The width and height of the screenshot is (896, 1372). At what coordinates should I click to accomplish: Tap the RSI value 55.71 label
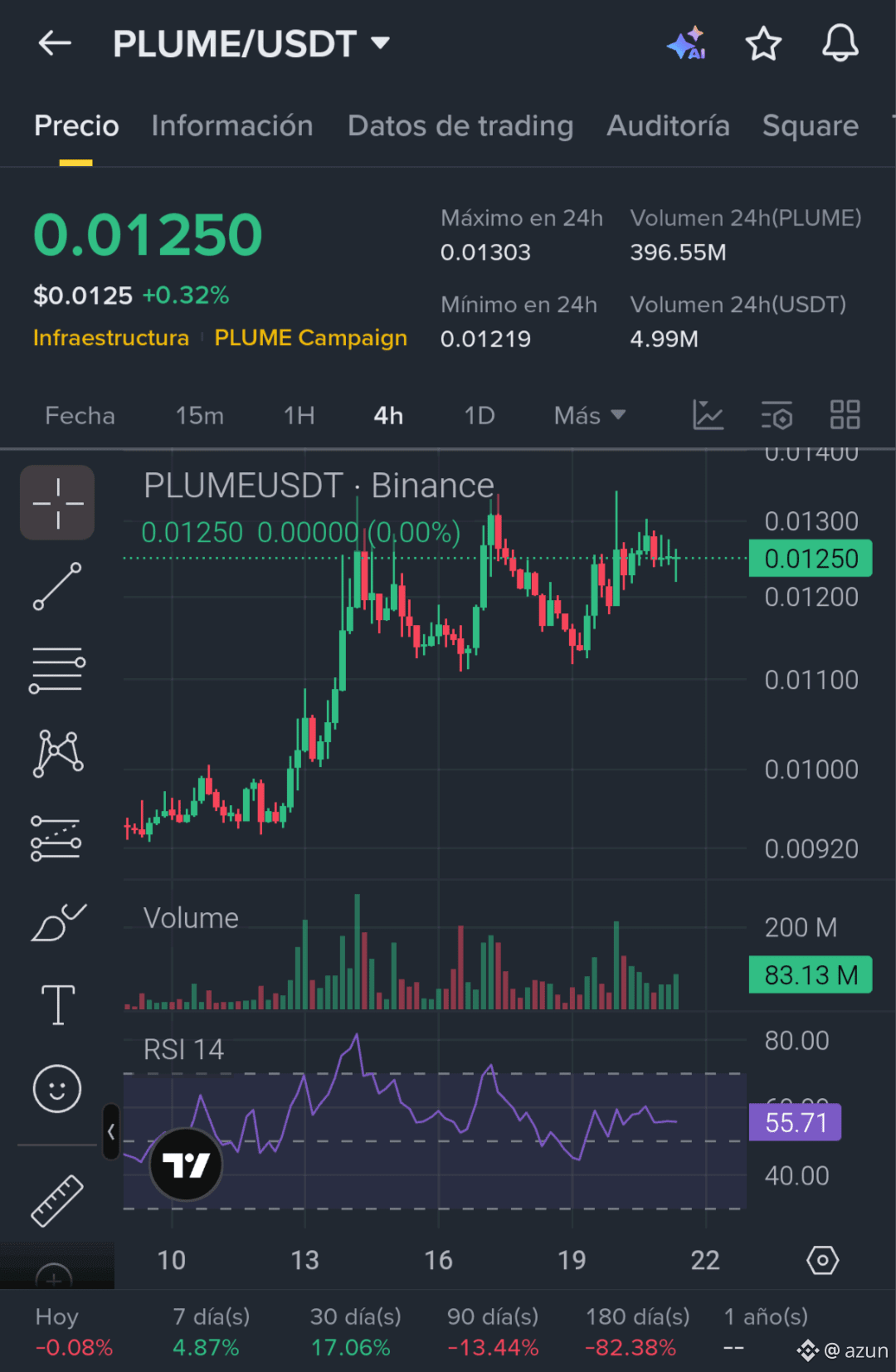point(796,1122)
